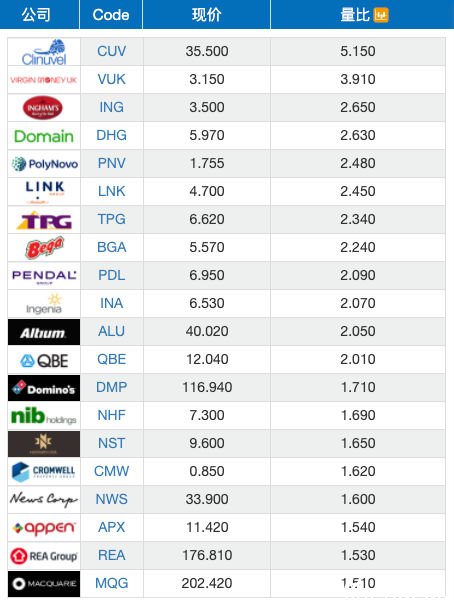The width and height of the screenshot is (454, 604).
Task: Select the Macquarie logo
Action: tap(44, 584)
